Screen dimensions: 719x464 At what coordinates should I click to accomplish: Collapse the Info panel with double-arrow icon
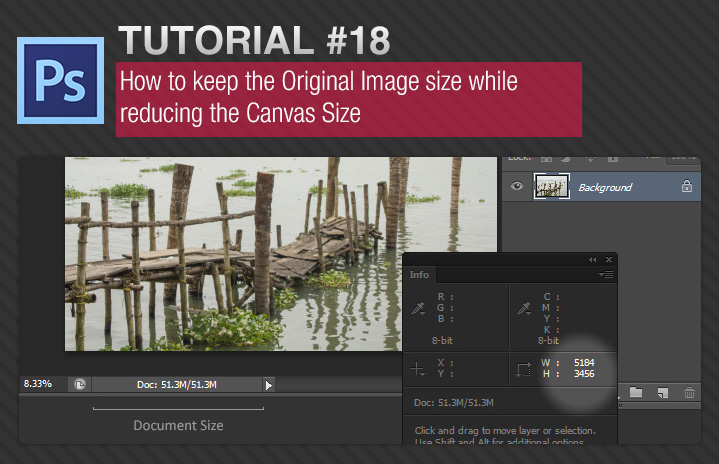592,259
